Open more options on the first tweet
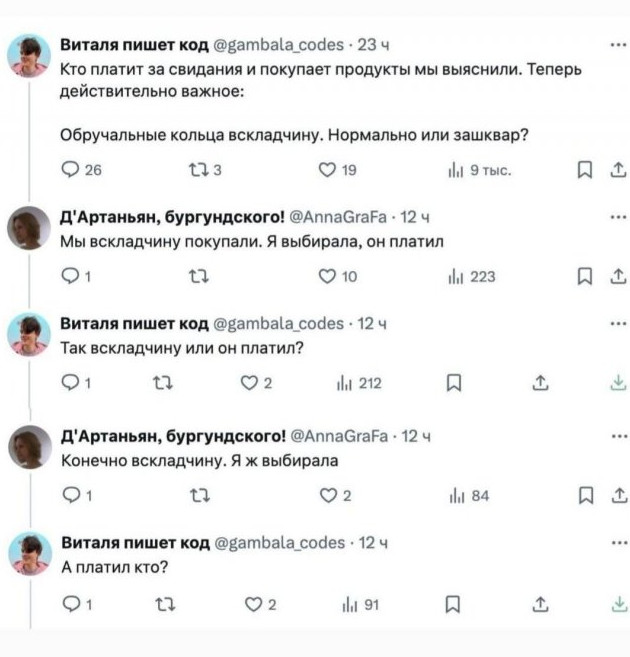Screen dimensions: 630x657 [x=617, y=43]
